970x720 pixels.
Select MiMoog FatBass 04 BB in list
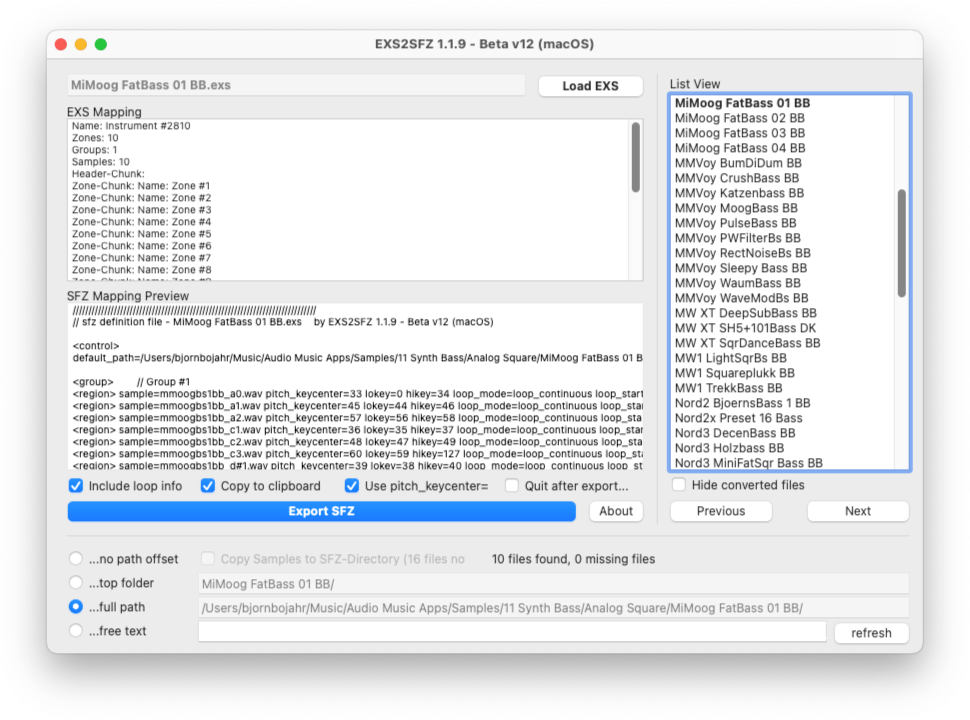tap(740, 148)
